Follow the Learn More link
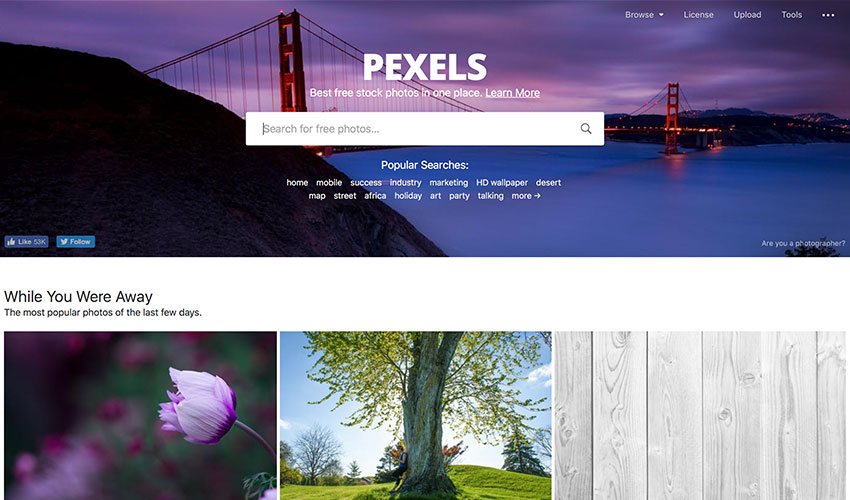The width and height of the screenshot is (850, 500). [512, 93]
